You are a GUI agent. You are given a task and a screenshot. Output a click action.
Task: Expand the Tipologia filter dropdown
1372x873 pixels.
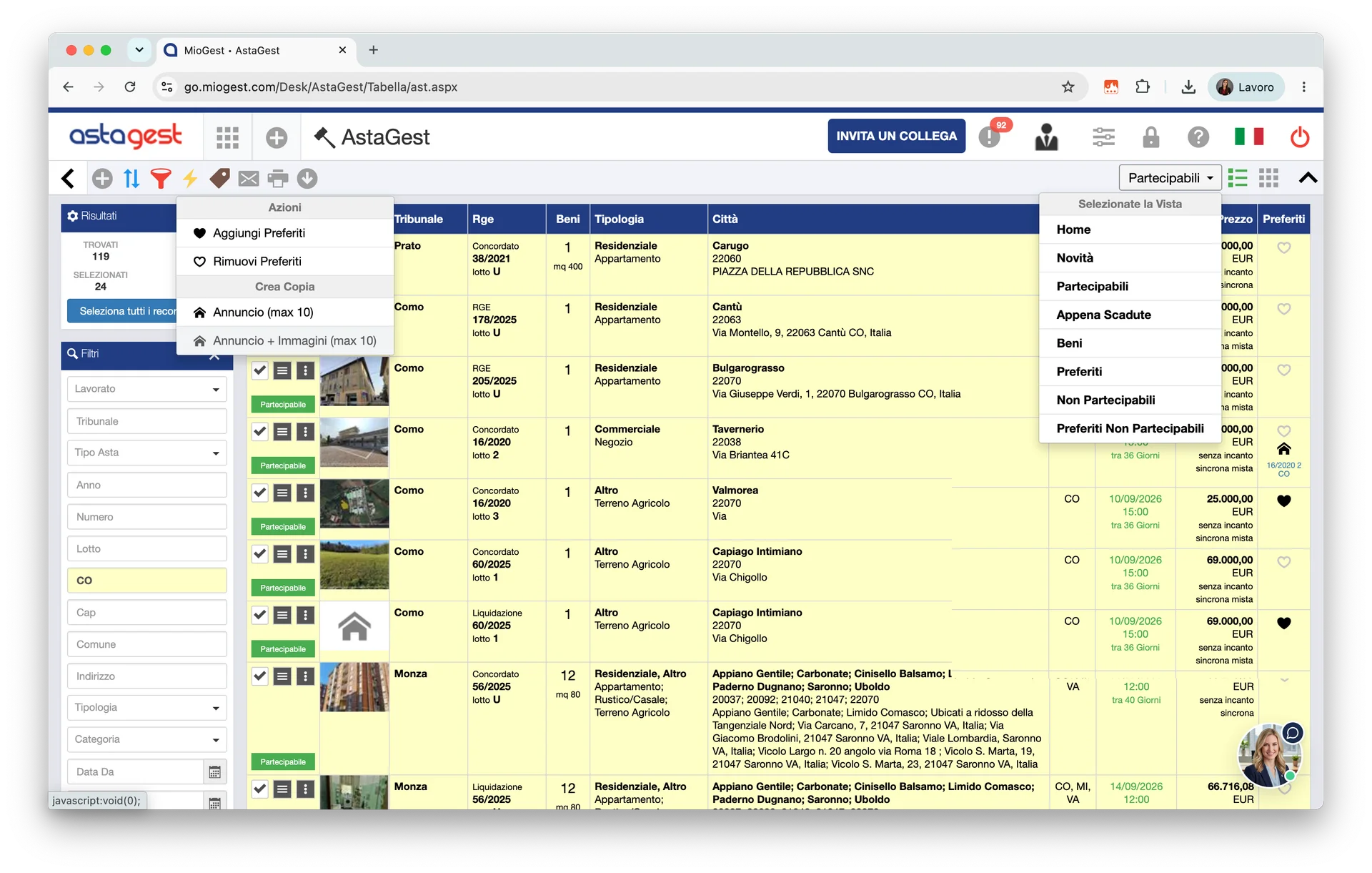pyautogui.click(x=147, y=708)
